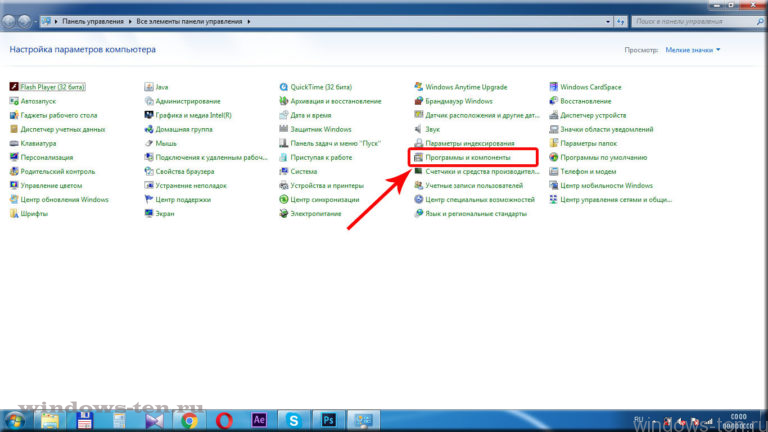Open Центр синхронизации link

click(x=325, y=200)
